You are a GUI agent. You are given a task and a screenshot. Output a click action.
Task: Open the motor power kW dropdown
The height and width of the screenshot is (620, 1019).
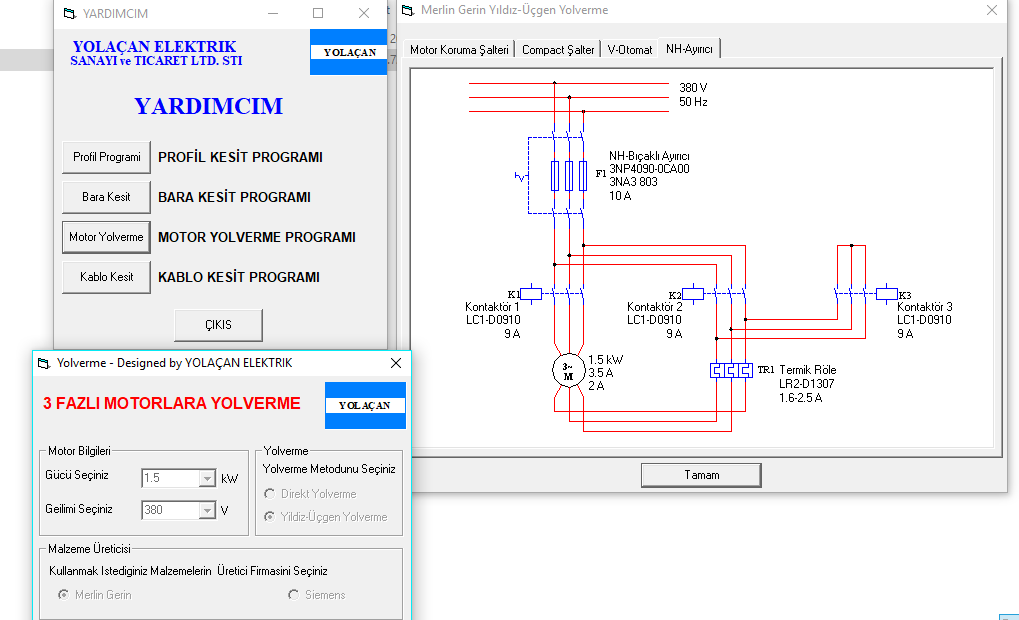207,478
